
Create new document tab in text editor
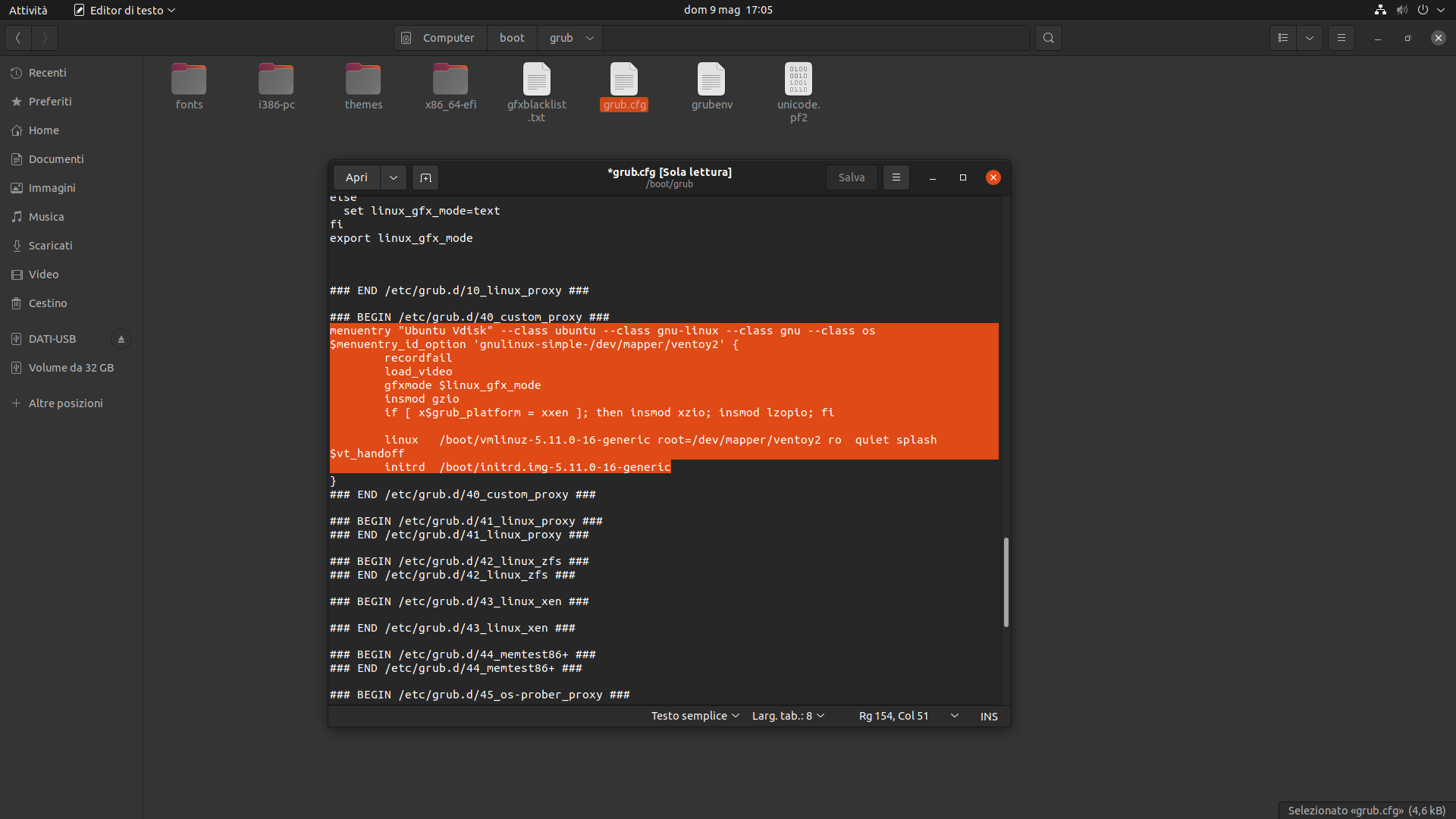[425, 177]
